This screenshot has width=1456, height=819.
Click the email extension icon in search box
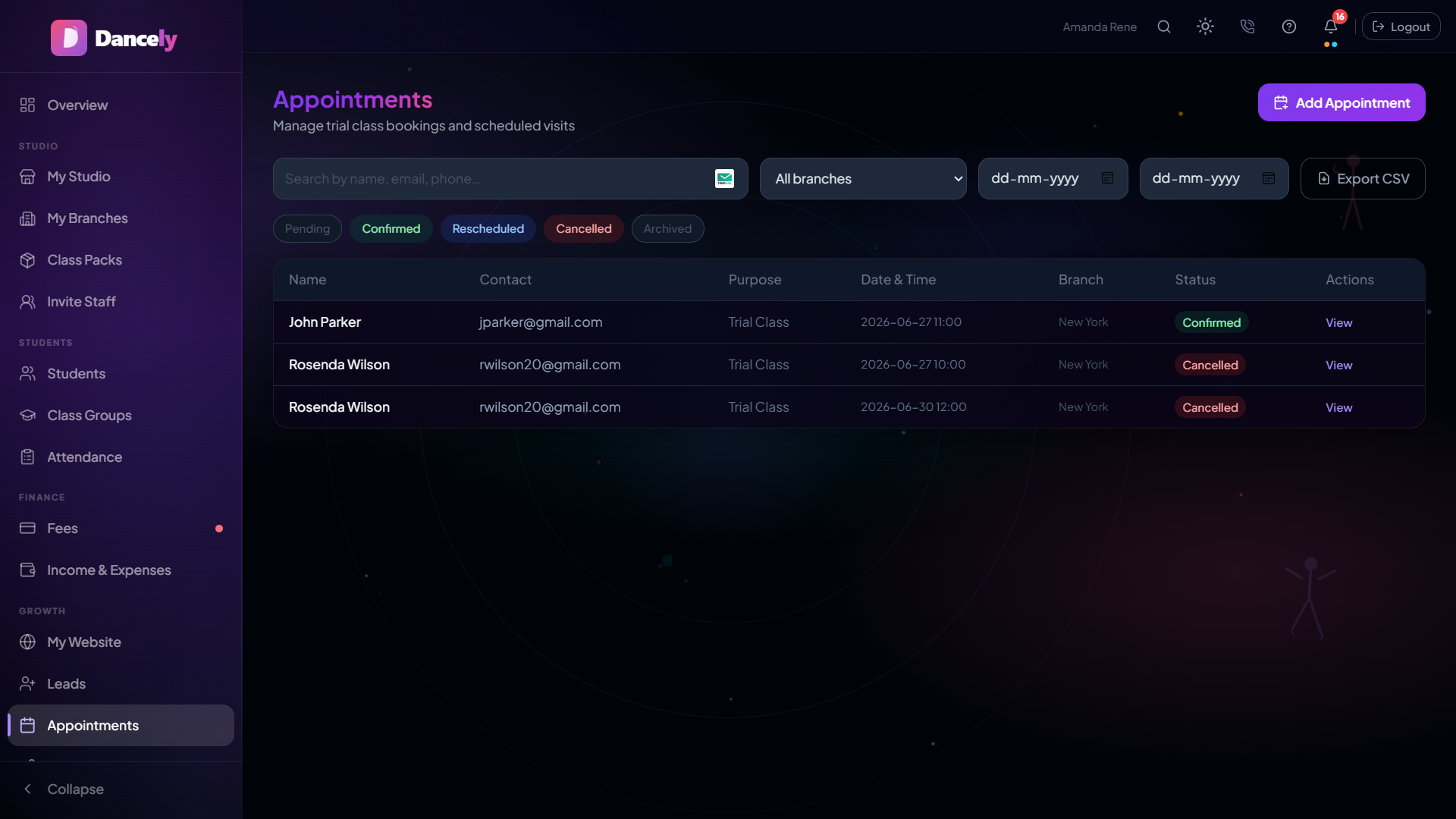tap(724, 178)
